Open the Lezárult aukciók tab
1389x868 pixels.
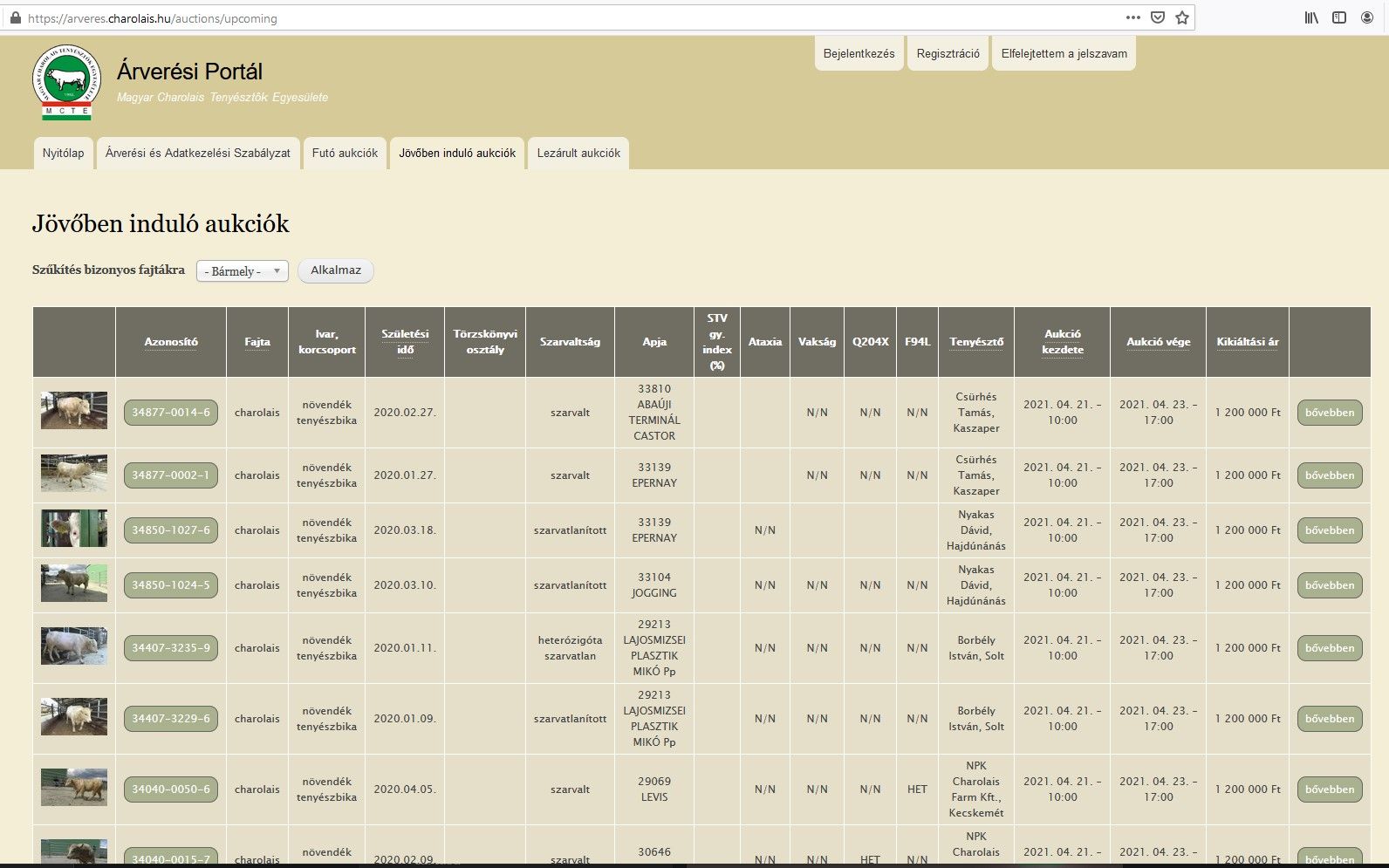(x=578, y=154)
